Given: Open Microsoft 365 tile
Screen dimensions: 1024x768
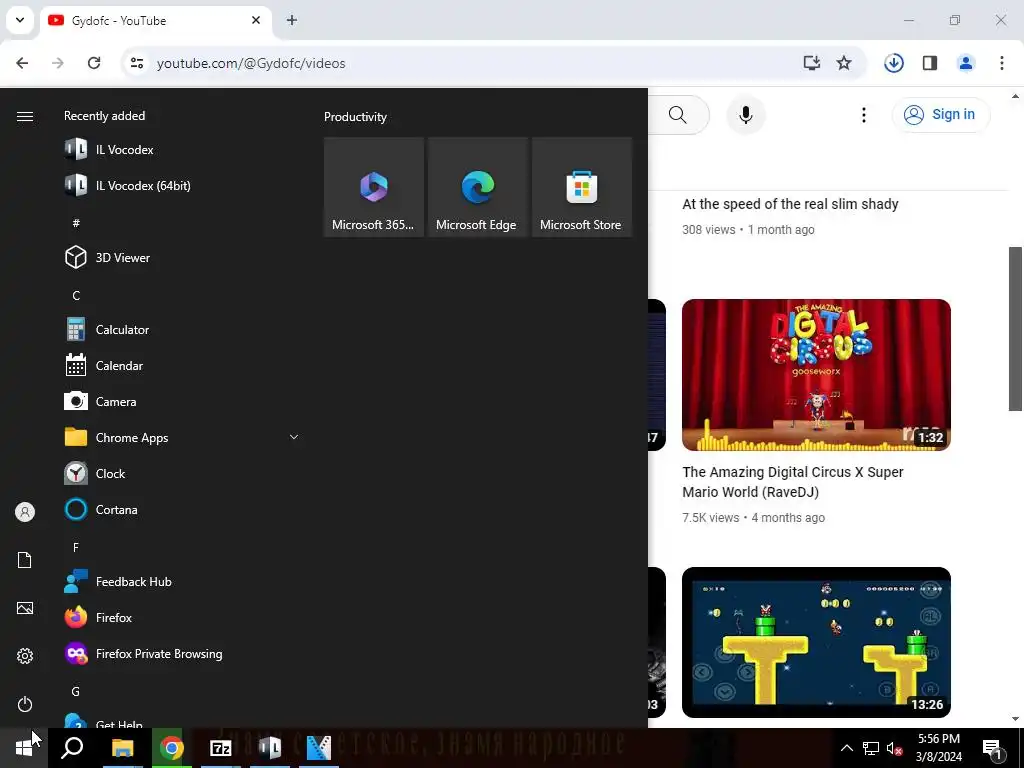Looking at the screenshot, I should point(374,187).
